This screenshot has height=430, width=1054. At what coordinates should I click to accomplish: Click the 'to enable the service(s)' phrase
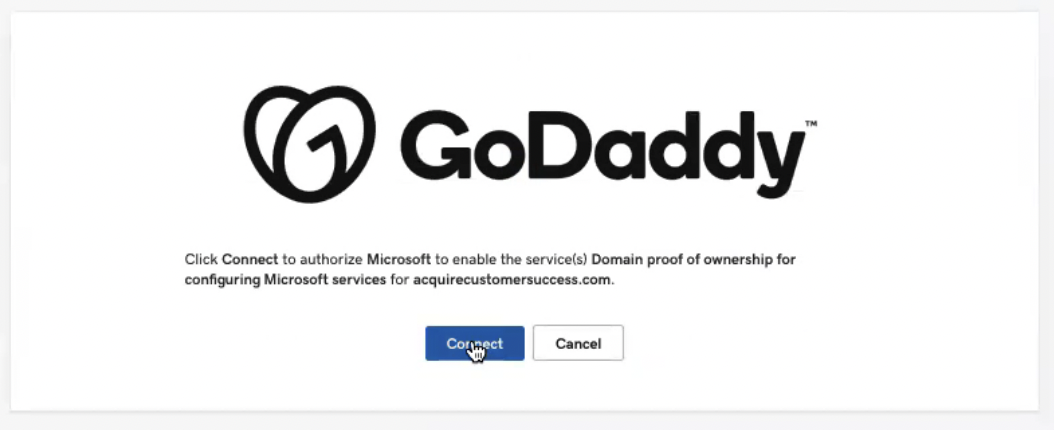click(511, 259)
